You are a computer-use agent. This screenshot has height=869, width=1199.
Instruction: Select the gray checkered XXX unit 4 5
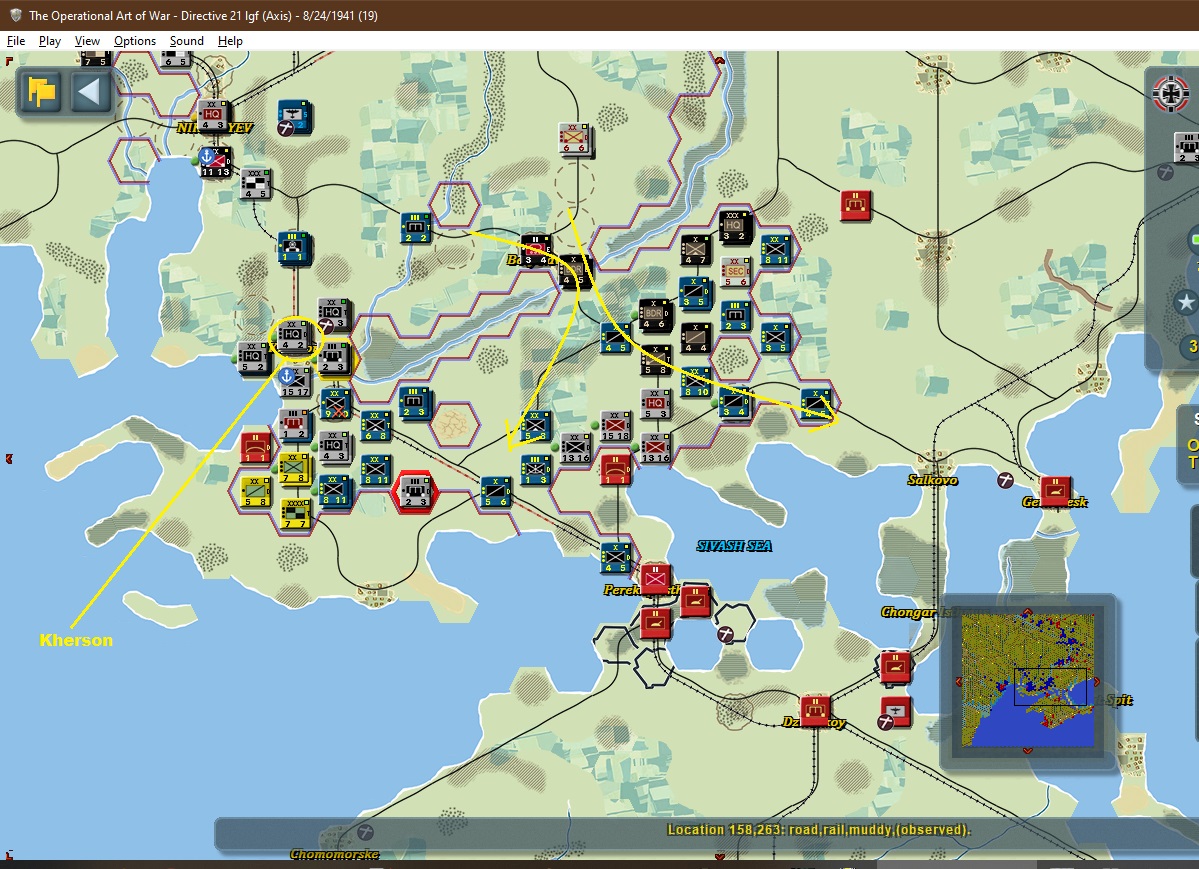pos(255,184)
